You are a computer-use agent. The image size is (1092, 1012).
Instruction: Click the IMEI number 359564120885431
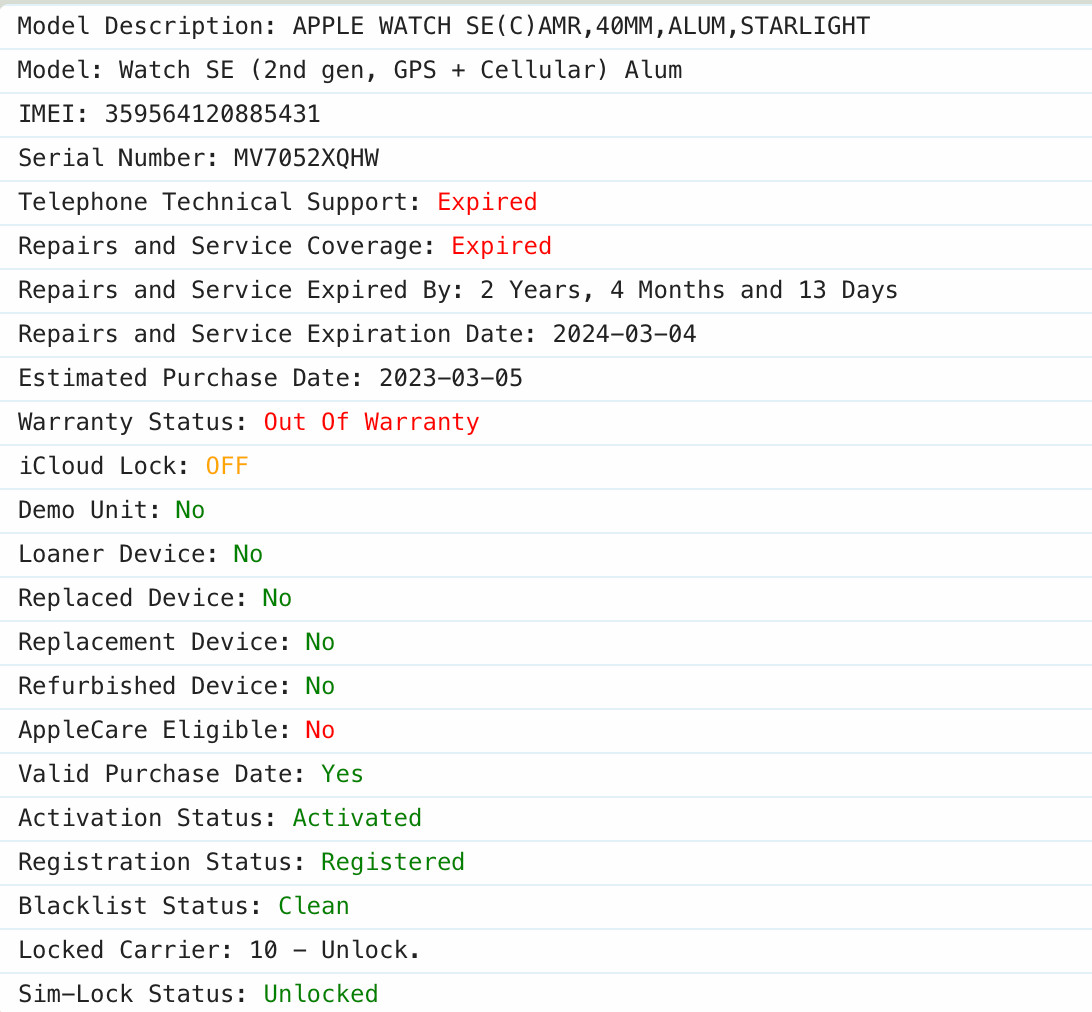tap(212, 114)
